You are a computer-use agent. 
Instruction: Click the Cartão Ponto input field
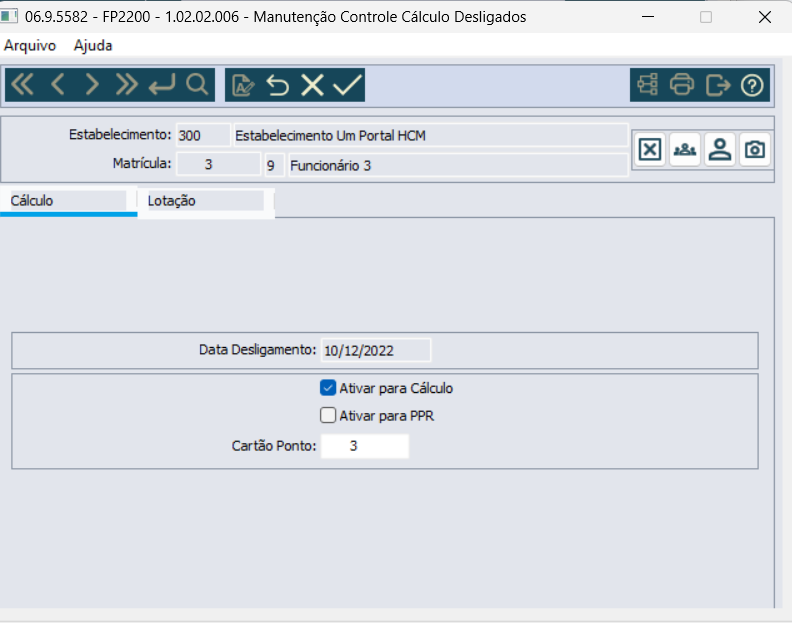coord(365,446)
